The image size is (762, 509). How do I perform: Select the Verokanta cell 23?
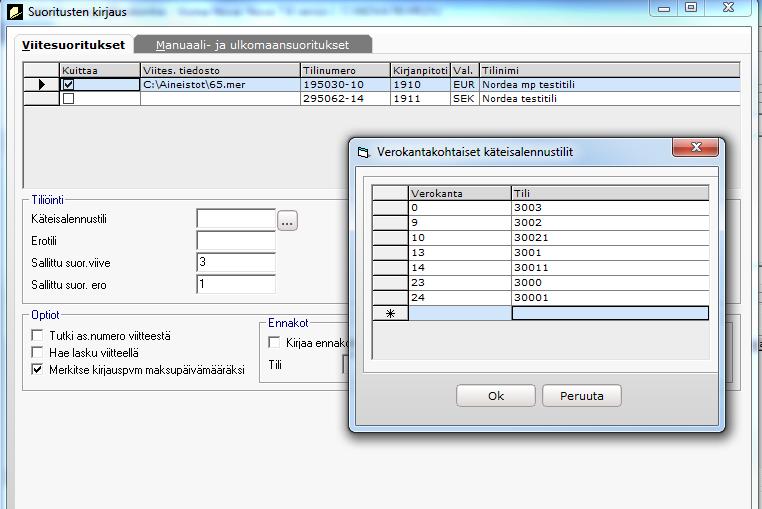pos(460,283)
